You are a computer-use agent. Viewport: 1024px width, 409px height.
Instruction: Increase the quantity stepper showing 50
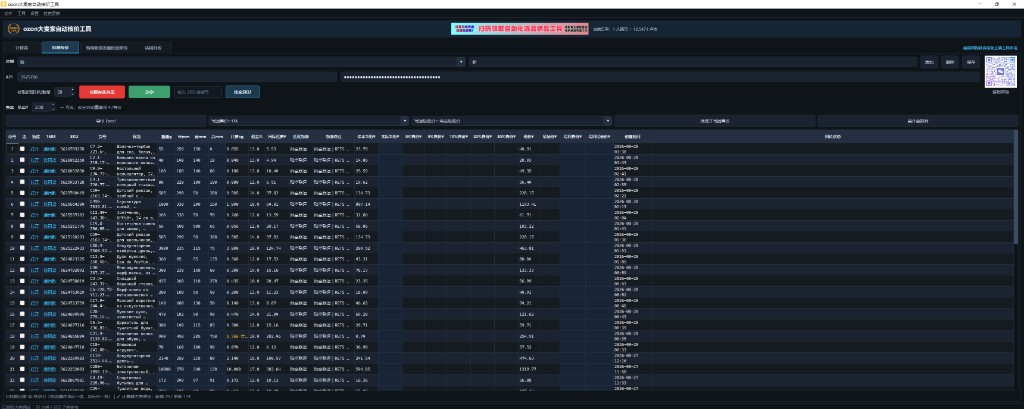coord(72,90)
